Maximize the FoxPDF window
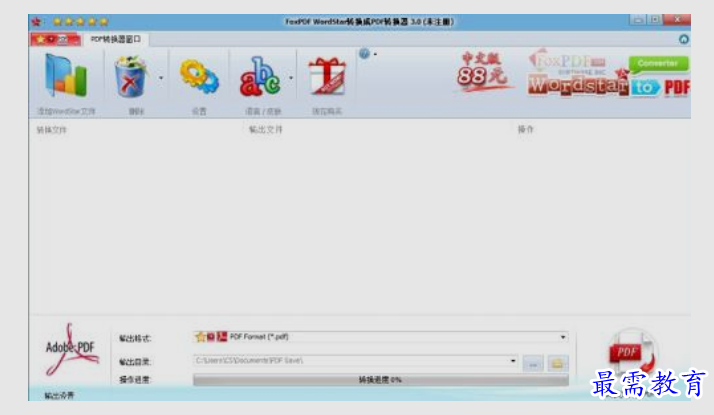This screenshot has width=714, height=415. 655,20
